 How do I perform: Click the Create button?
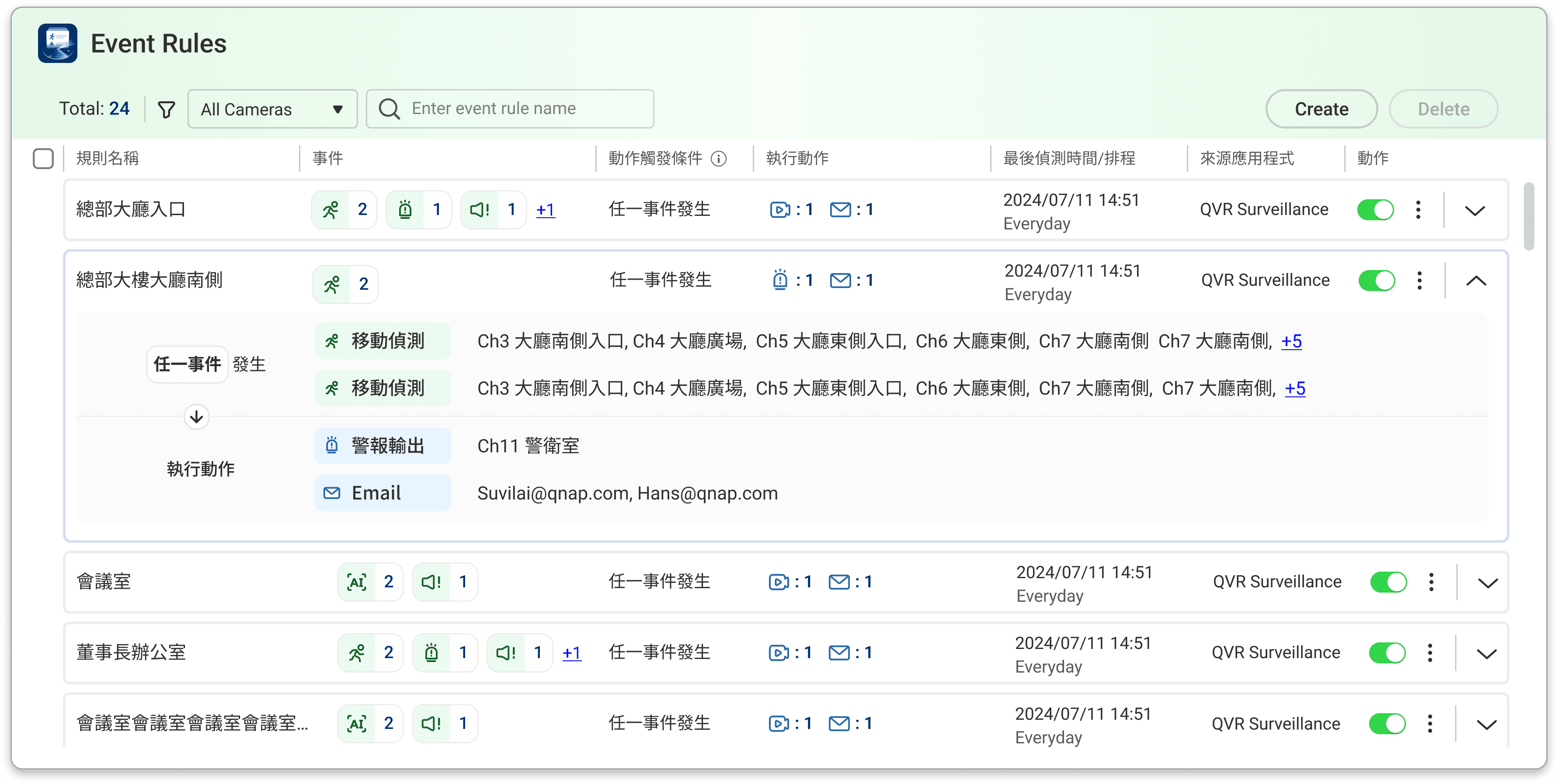click(1321, 109)
